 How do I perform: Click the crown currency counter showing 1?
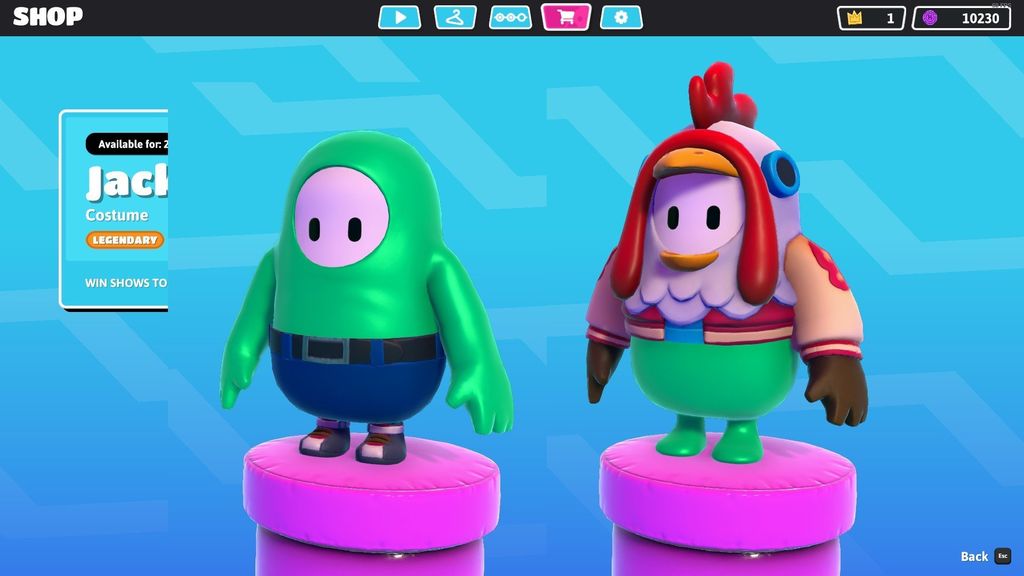tap(871, 18)
